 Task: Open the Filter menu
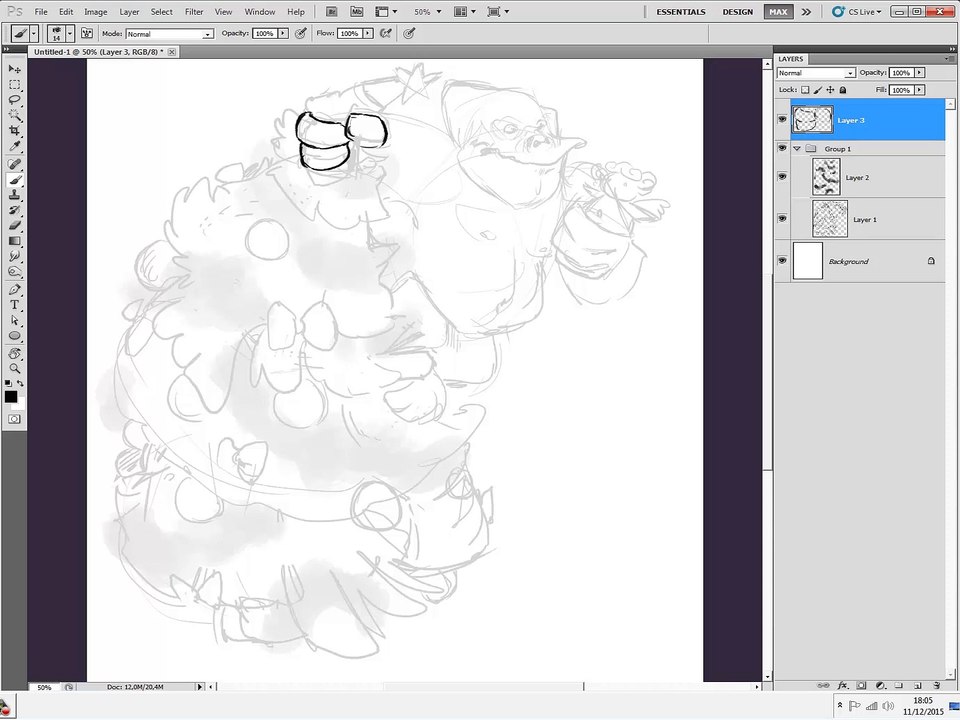coord(194,12)
